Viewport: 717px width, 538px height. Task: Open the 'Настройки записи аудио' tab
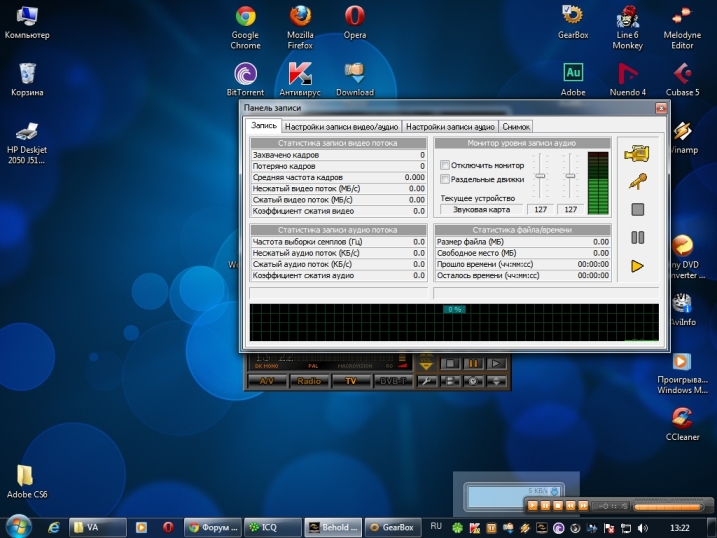(x=450, y=127)
